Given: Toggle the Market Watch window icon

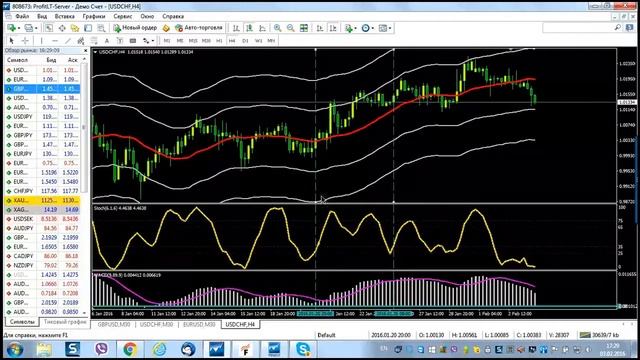Looking at the screenshot, I should tap(49, 28).
